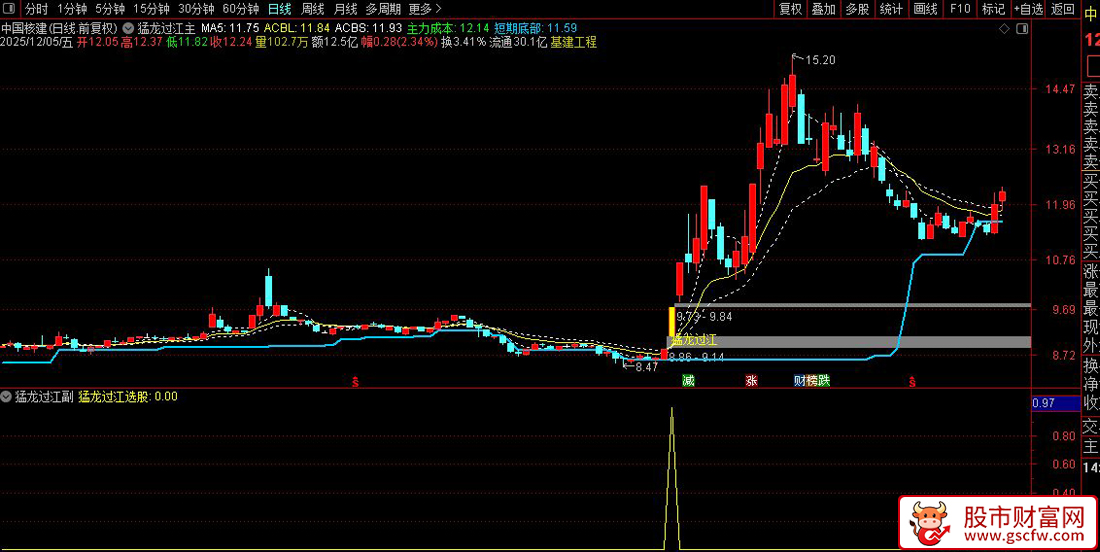
Task: Click the panel layout icon left of 分时
Action: (x=11, y=9)
